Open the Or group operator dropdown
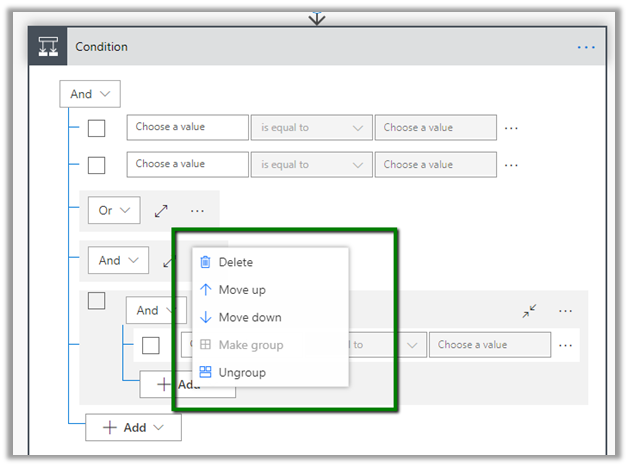 [113, 211]
